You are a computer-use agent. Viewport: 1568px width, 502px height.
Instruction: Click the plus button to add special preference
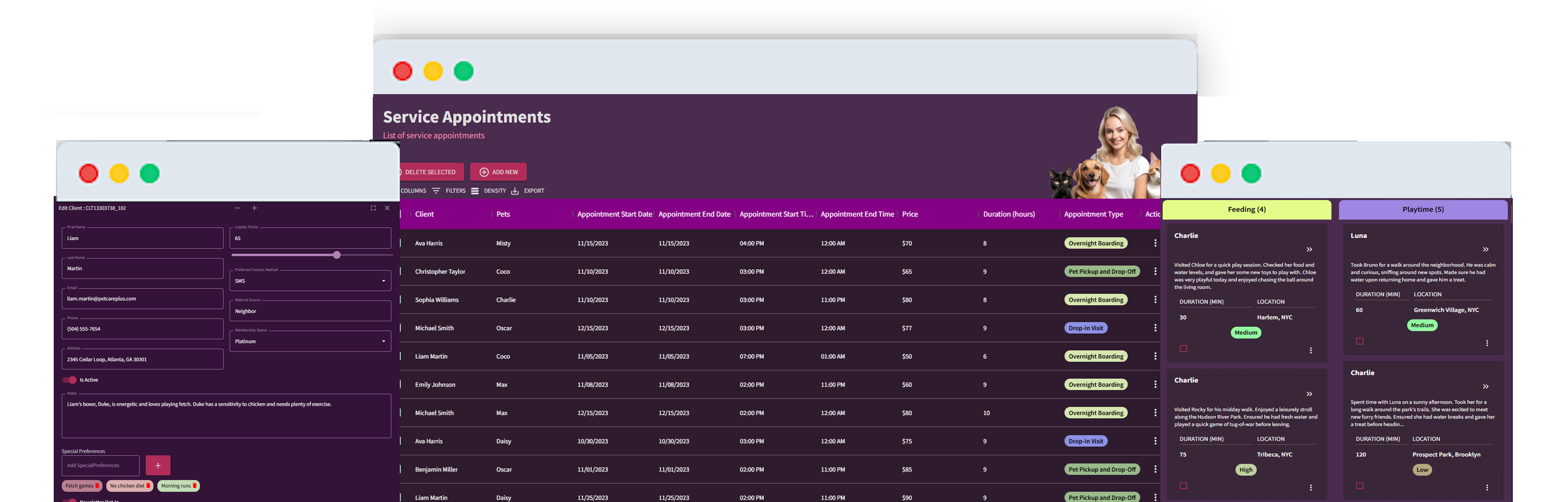(158, 466)
